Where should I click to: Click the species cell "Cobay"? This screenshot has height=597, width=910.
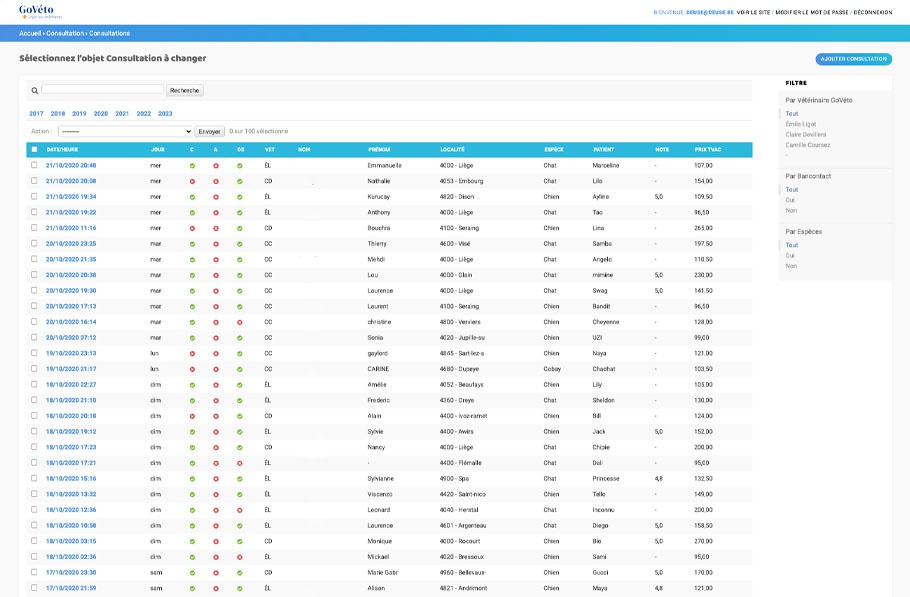(x=552, y=369)
